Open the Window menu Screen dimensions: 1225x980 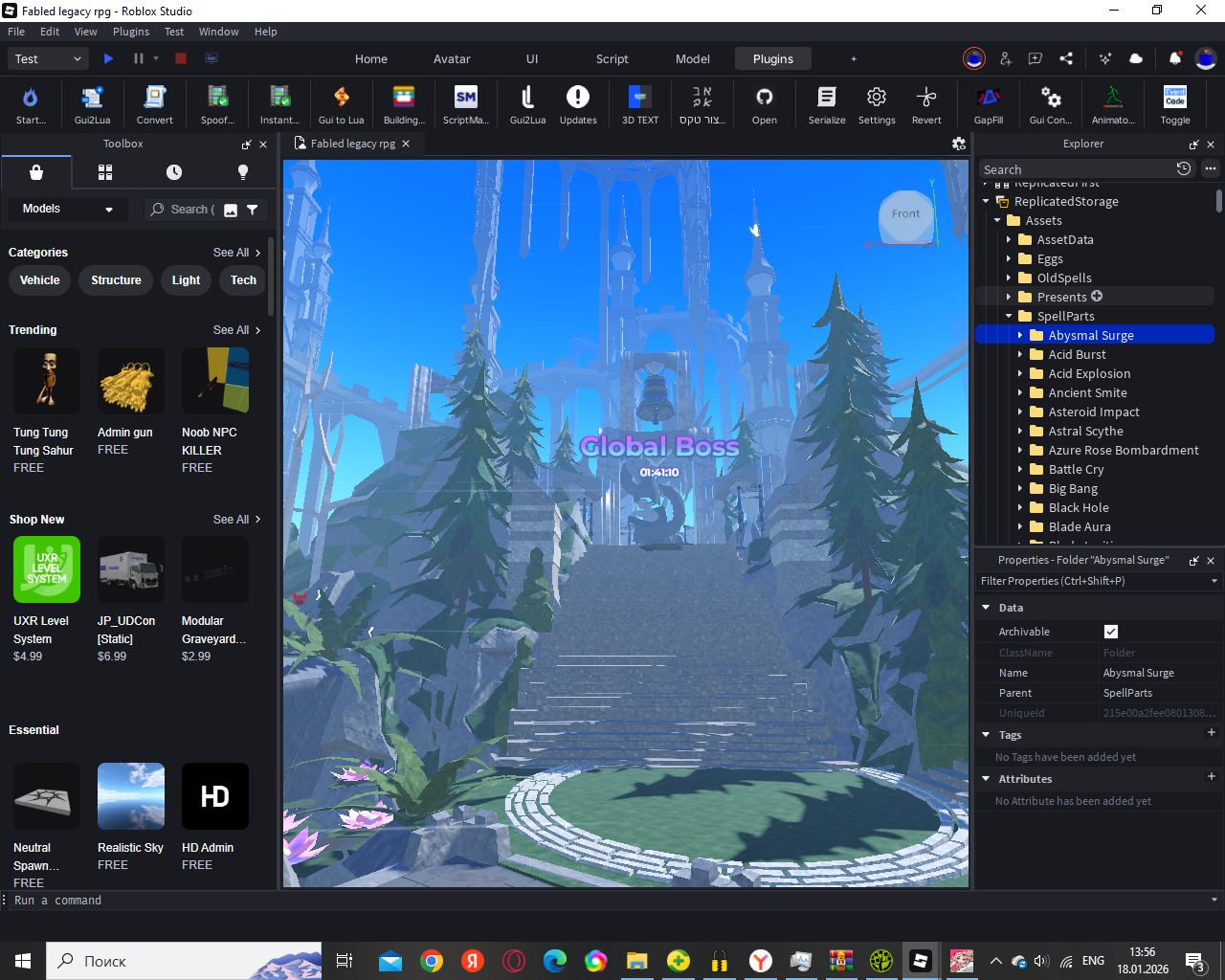218,32
